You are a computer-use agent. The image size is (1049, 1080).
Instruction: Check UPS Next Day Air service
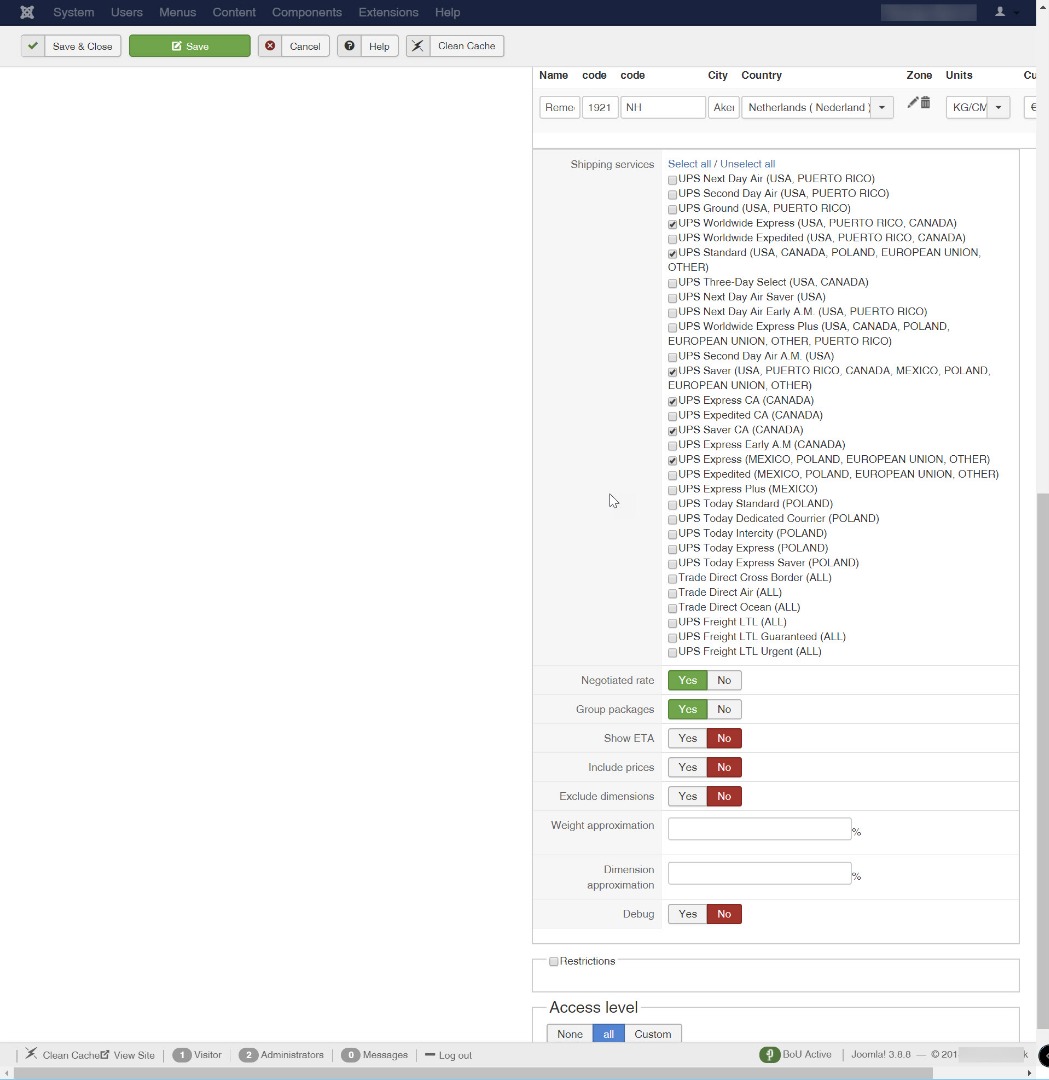pos(672,180)
